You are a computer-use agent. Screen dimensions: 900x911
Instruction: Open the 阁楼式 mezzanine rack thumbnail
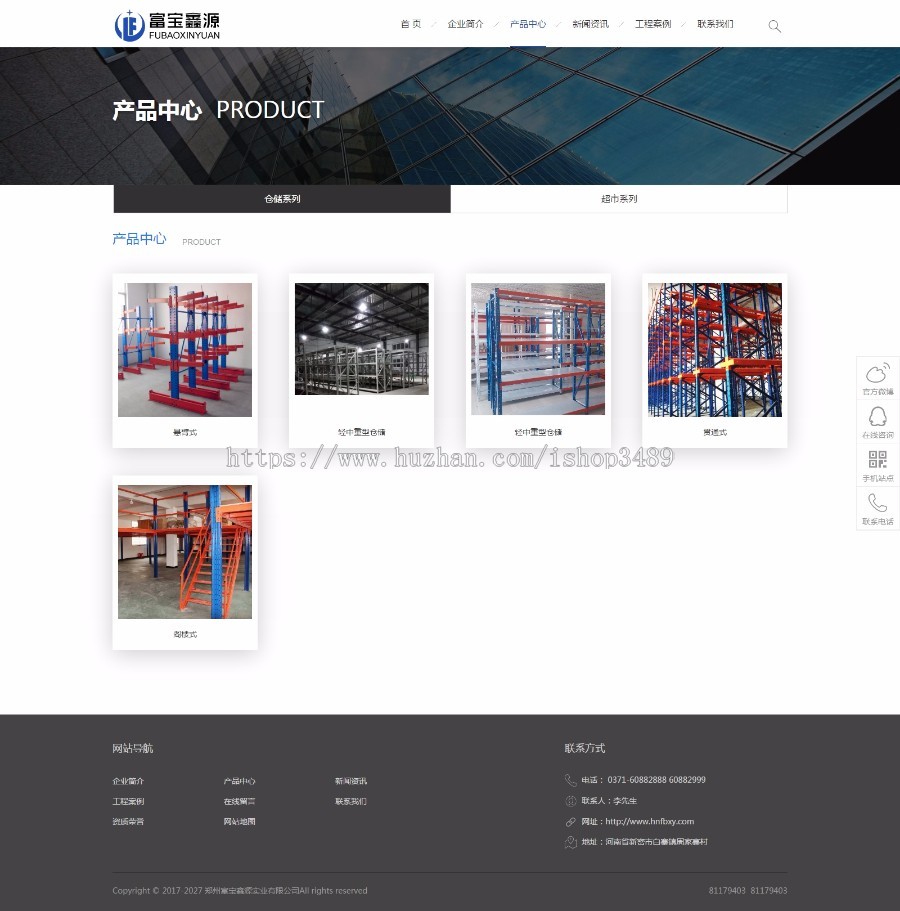185,552
